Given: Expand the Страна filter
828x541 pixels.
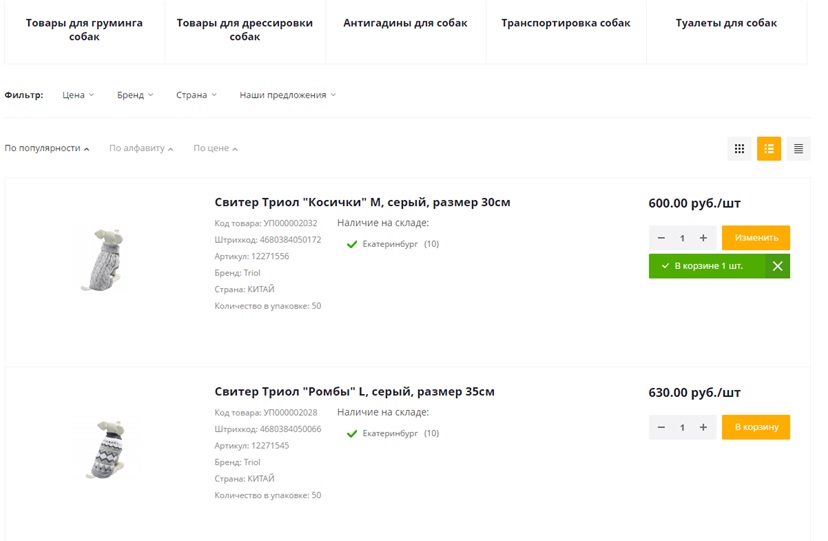Looking at the screenshot, I should point(196,95).
